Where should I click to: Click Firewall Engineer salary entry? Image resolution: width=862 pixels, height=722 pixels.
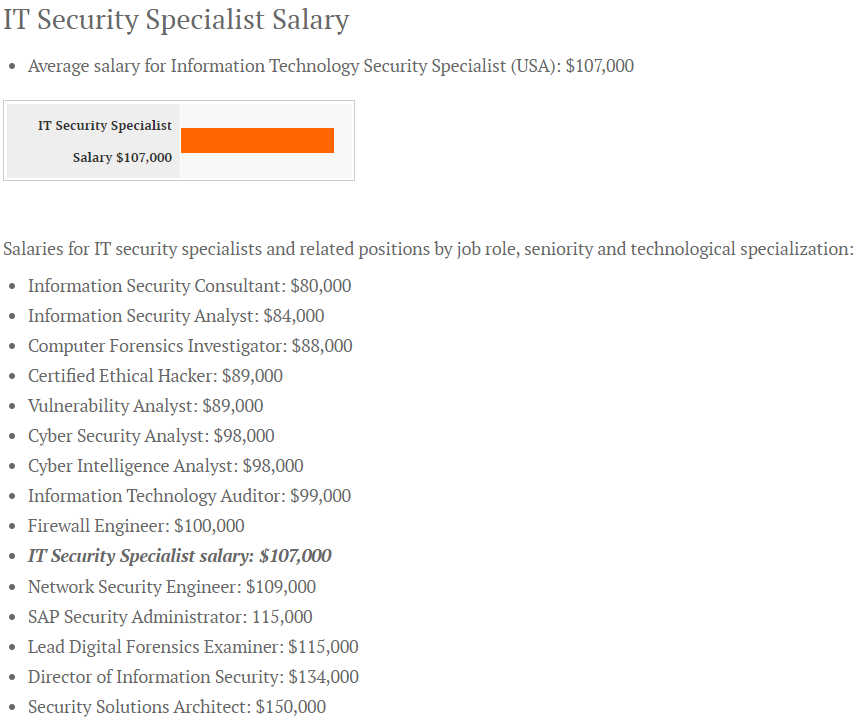pos(136,526)
